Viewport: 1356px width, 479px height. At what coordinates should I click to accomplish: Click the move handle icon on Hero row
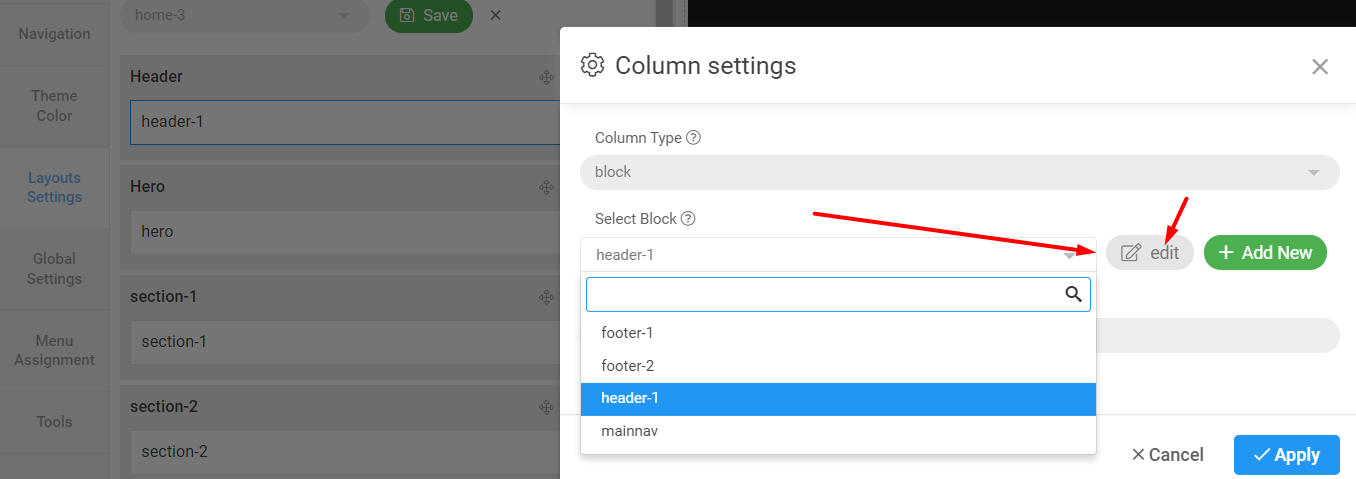coord(547,187)
